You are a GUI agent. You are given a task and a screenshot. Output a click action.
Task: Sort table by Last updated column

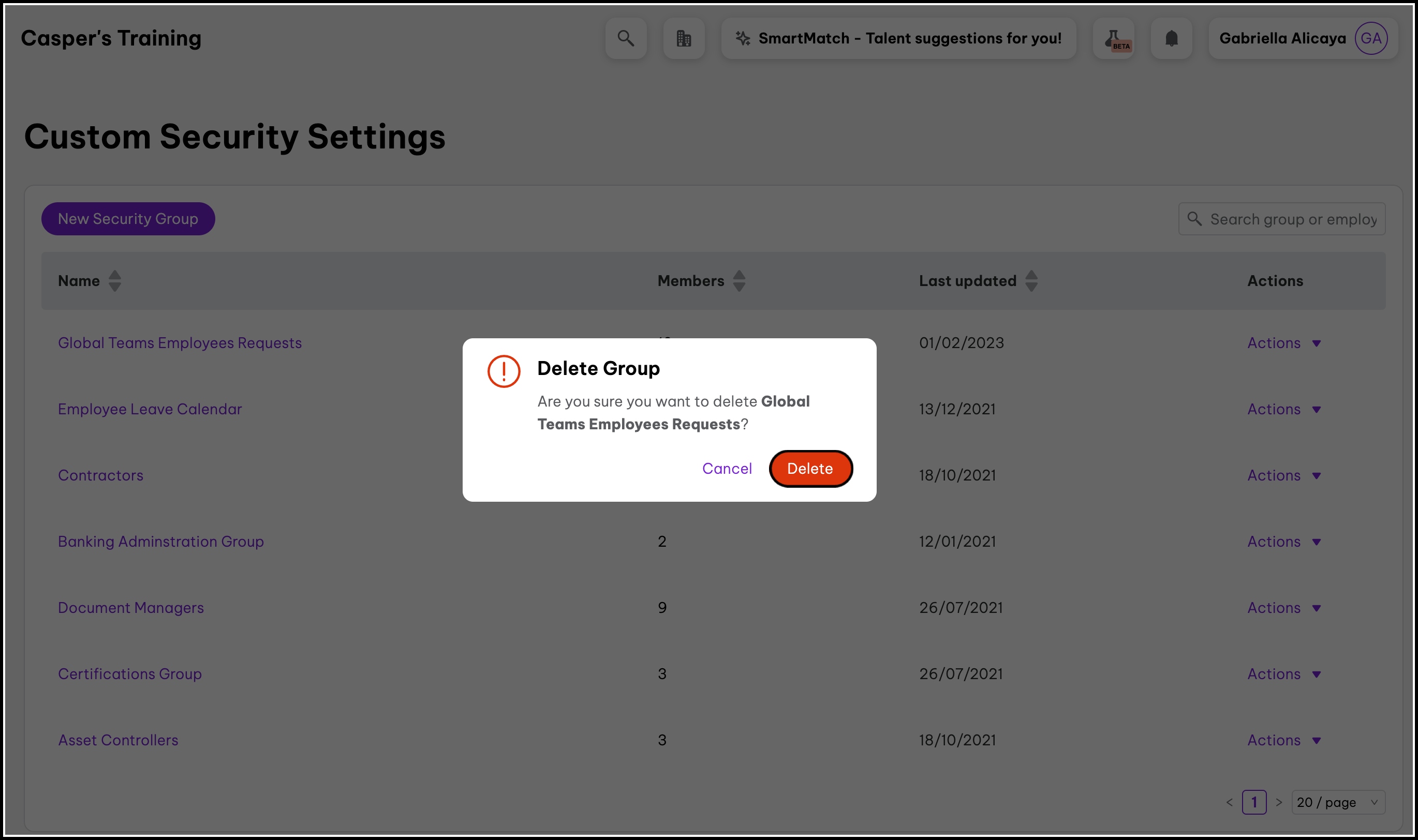tap(1031, 281)
